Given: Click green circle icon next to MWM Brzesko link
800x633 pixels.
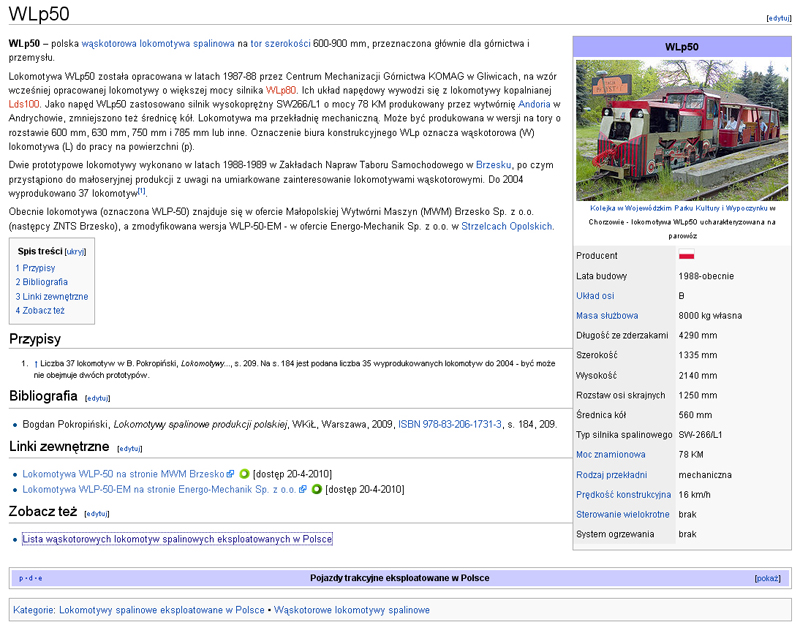Looking at the screenshot, I should tap(244, 474).
